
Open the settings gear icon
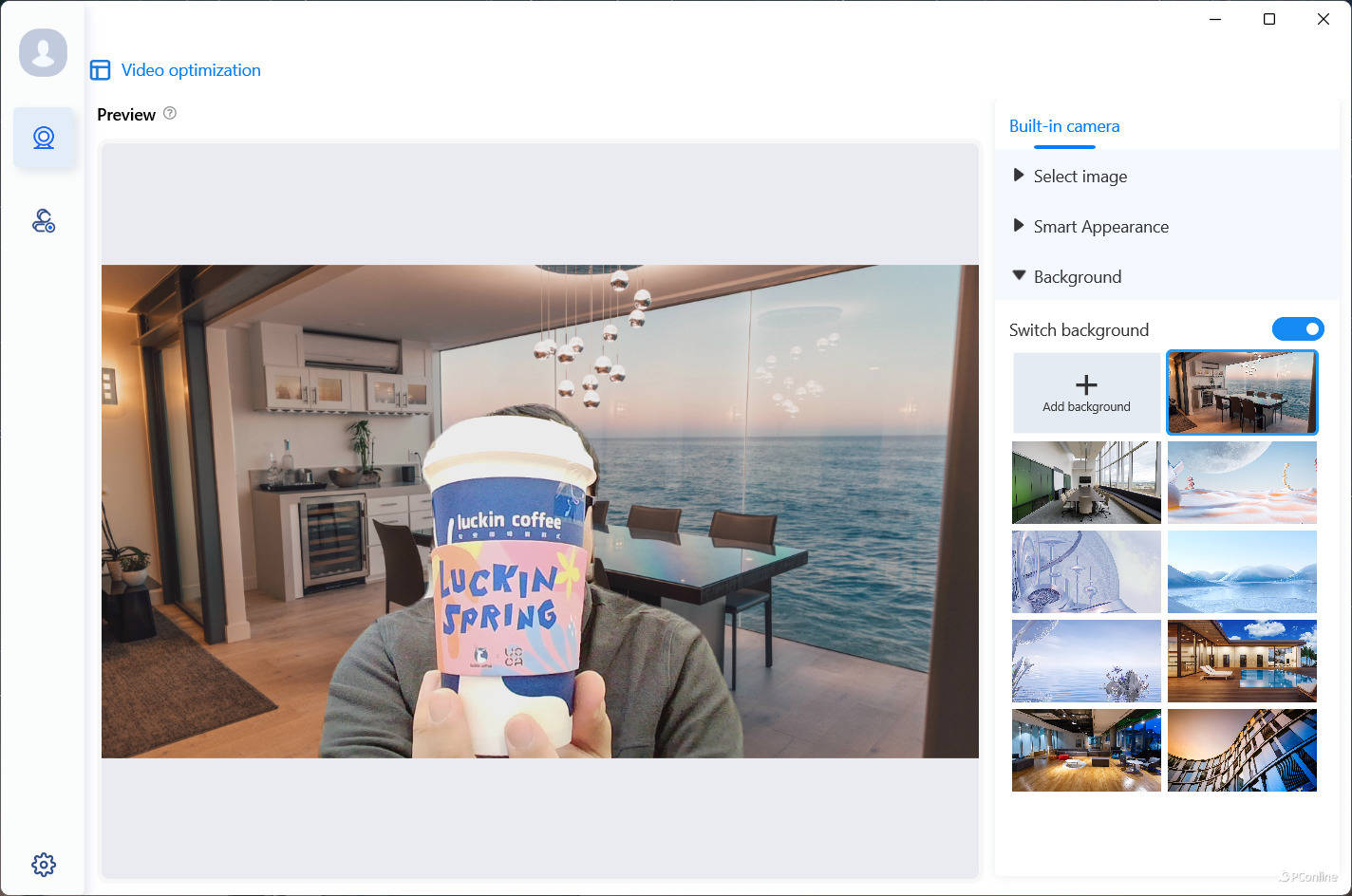click(44, 865)
